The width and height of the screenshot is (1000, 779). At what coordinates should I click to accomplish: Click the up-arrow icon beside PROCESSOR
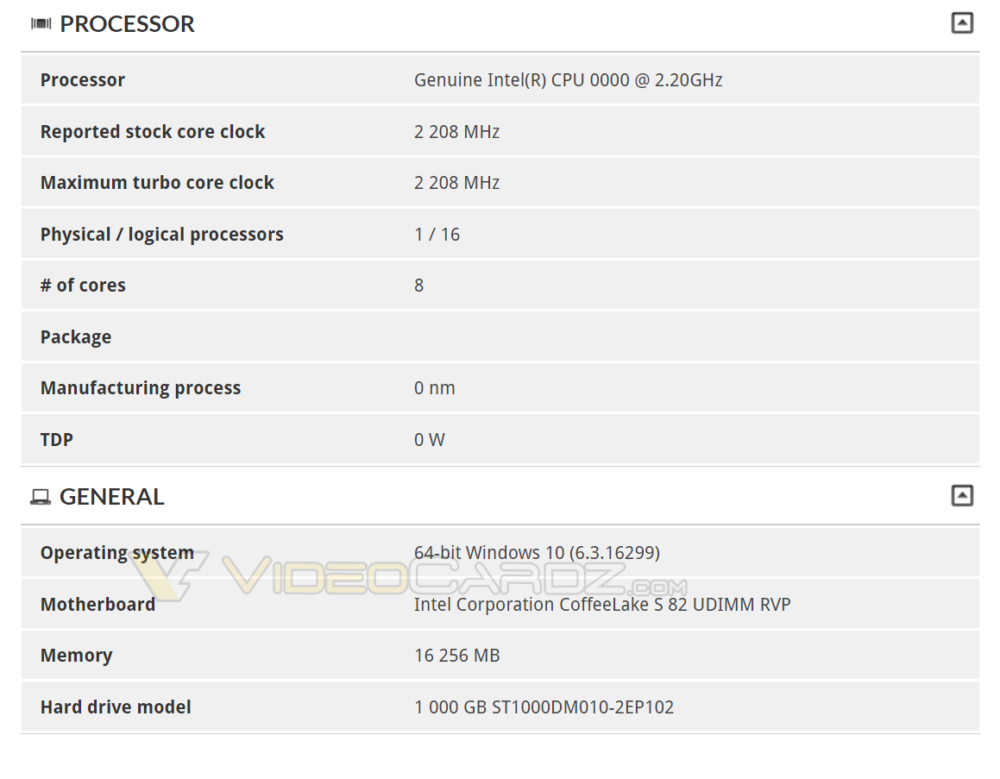(x=963, y=21)
